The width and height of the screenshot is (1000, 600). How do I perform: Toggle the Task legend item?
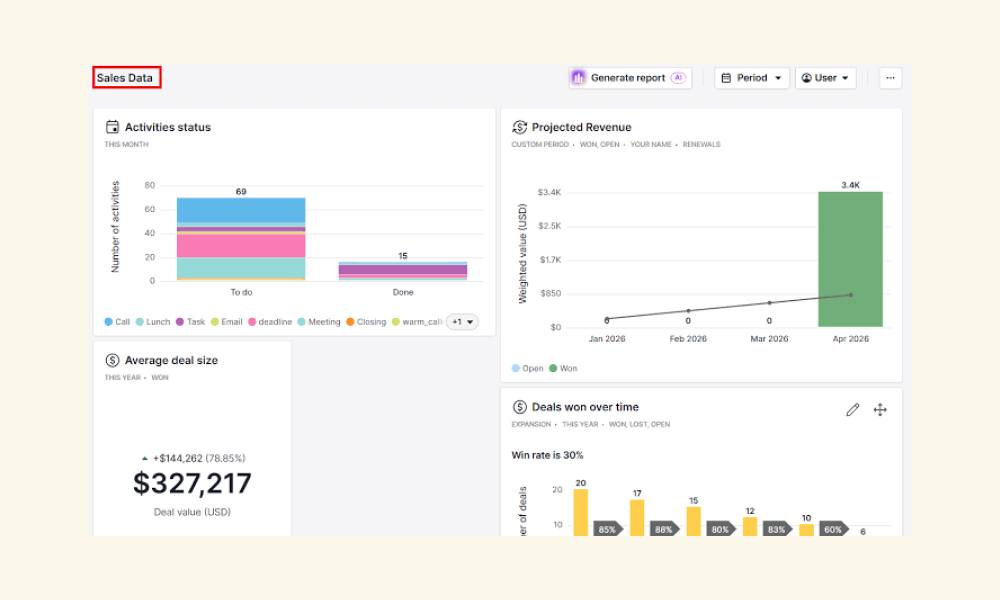point(191,322)
